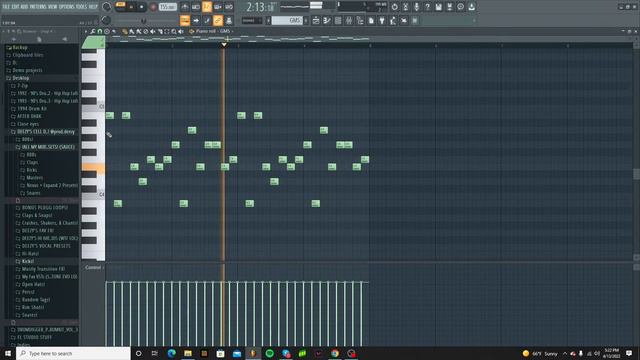Screen dimensions: 640x360
Task: Click the question mark help icon
Action: coord(427,7)
